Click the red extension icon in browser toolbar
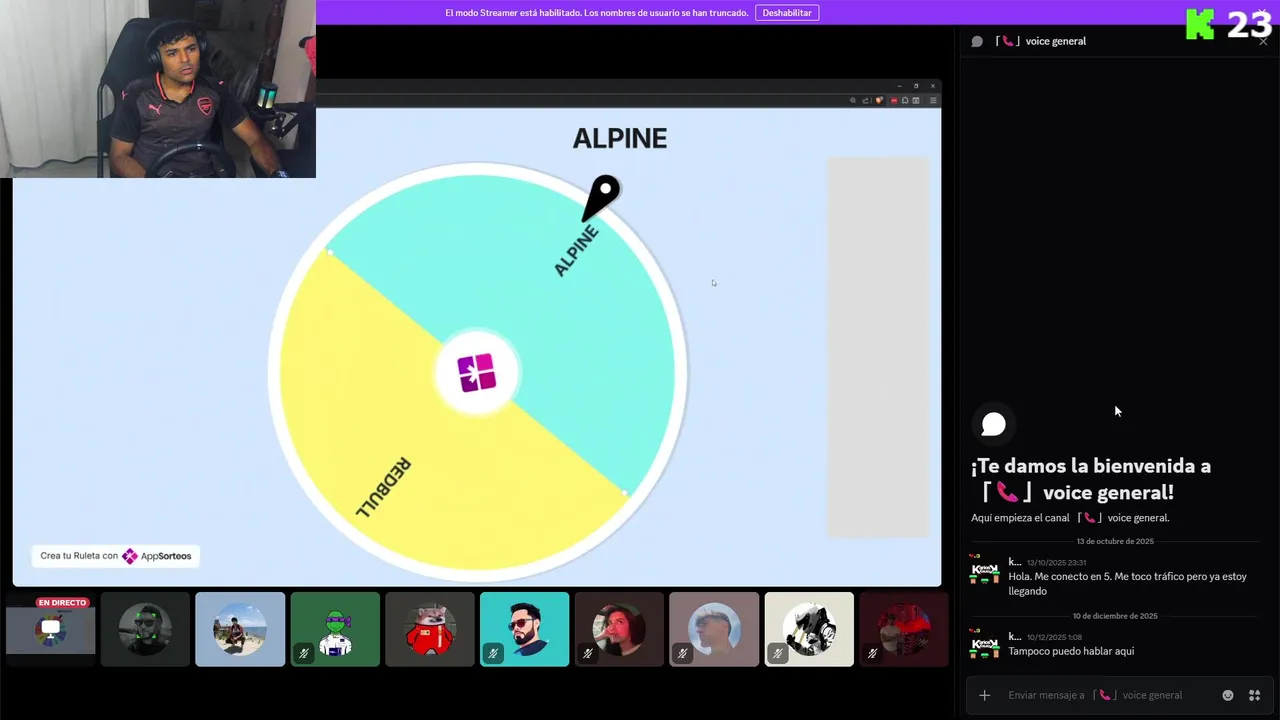The image size is (1280, 720). [x=894, y=100]
